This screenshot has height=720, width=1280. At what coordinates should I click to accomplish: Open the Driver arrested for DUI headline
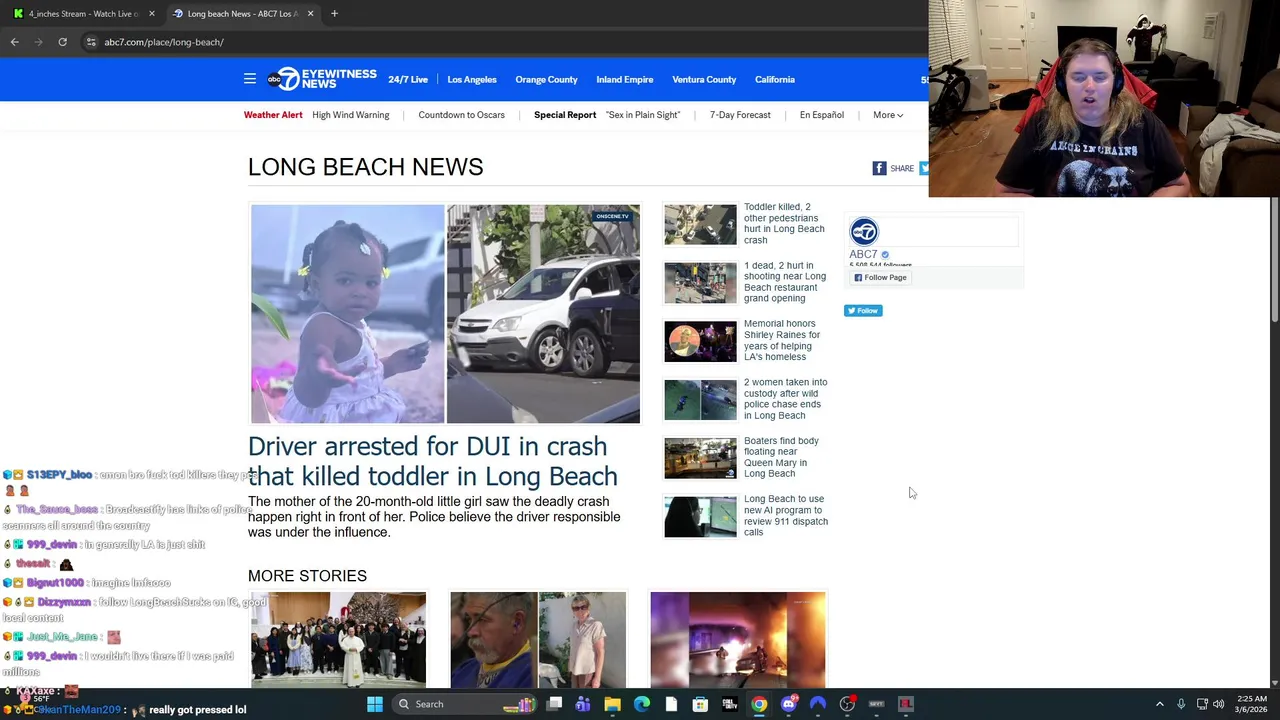[x=432, y=461]
